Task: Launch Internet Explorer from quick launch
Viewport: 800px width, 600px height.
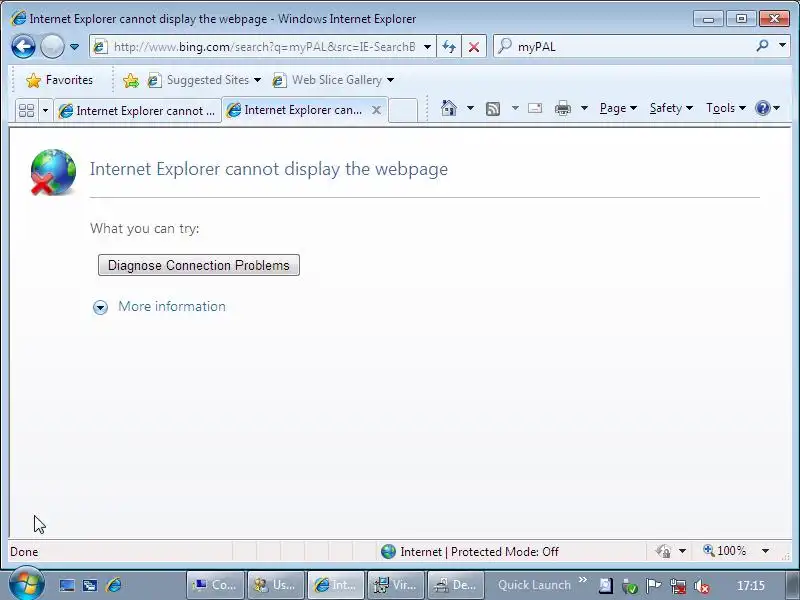Action: [x=113, y=585]
